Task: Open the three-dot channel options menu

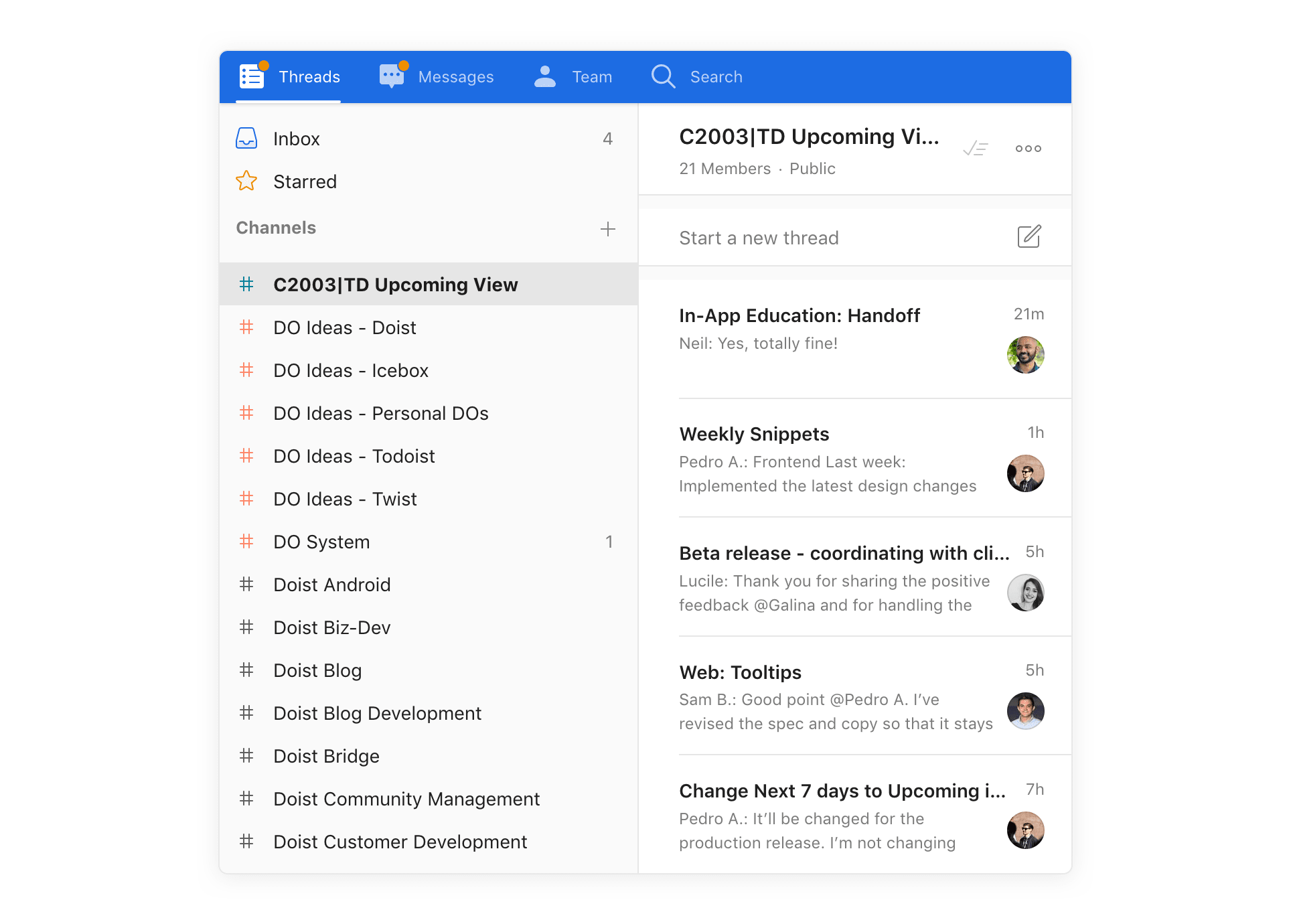Action: click(x=1027, y=148)
